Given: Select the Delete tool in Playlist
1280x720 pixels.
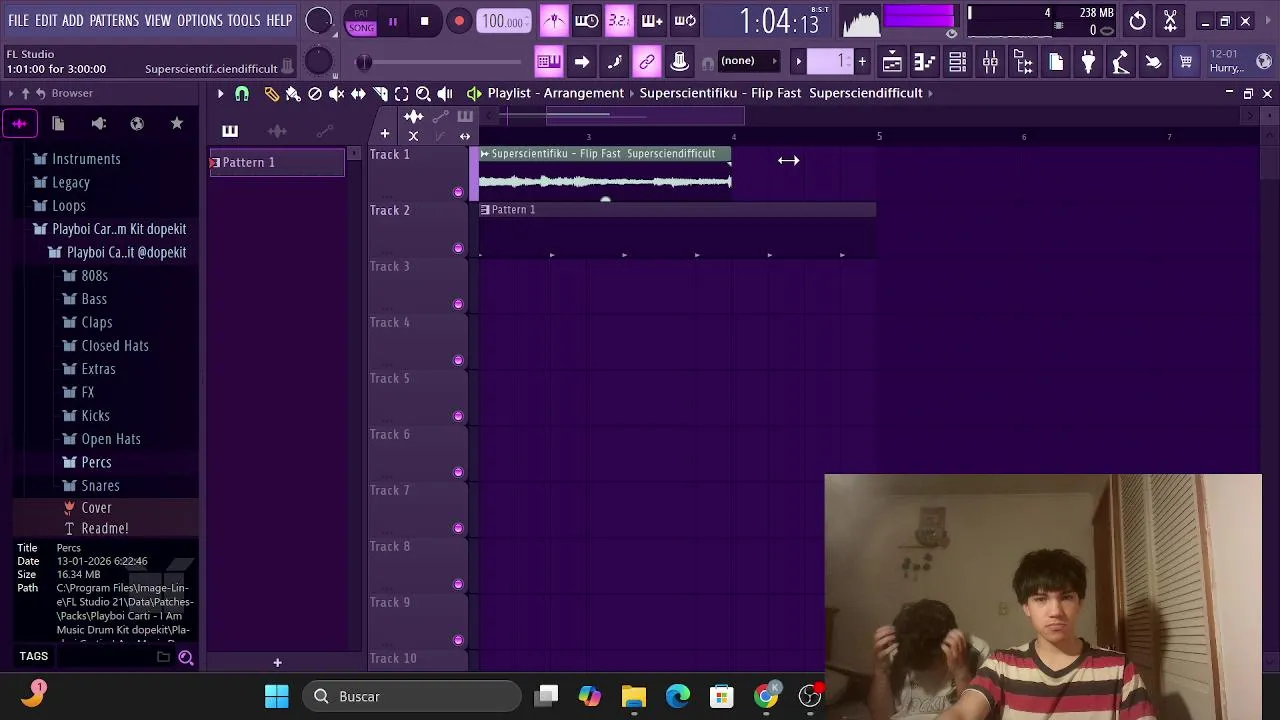Looking at the screenshot, I should [x=315, y=94].
